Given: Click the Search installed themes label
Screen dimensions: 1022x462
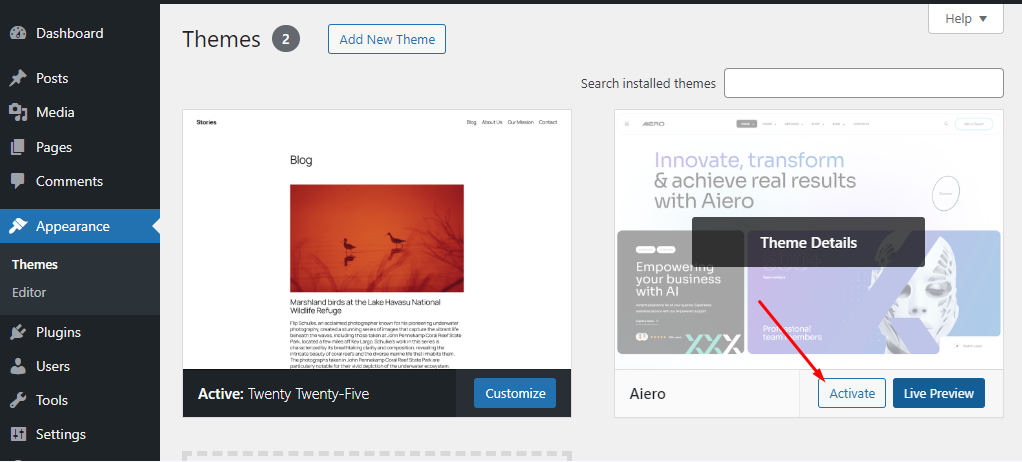Looking at the screenshot, I should pos(648,83).
